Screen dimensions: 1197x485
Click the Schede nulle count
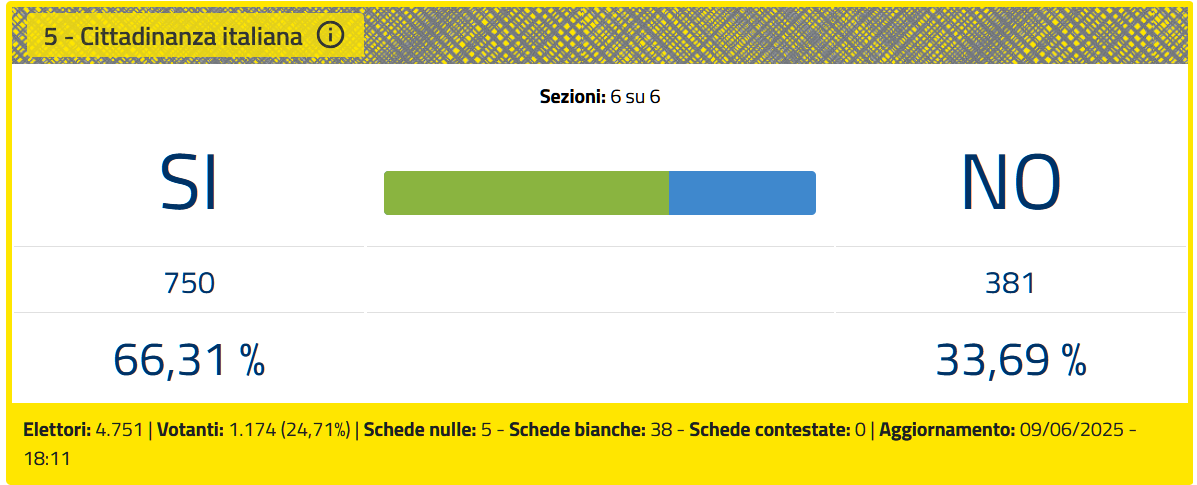coord(485,430)
